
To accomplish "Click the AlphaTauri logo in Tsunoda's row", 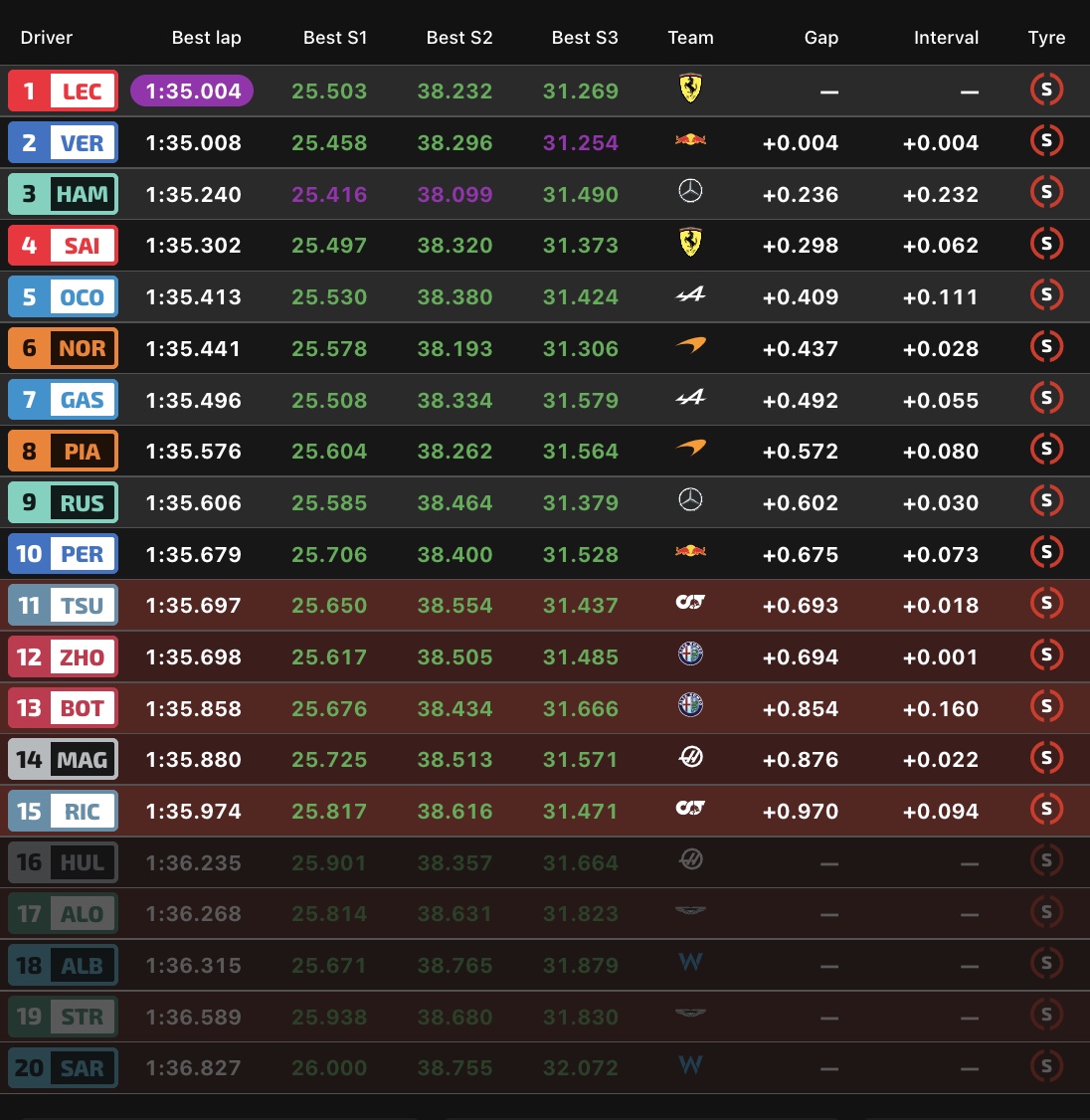I will click(x=690, y=603).
